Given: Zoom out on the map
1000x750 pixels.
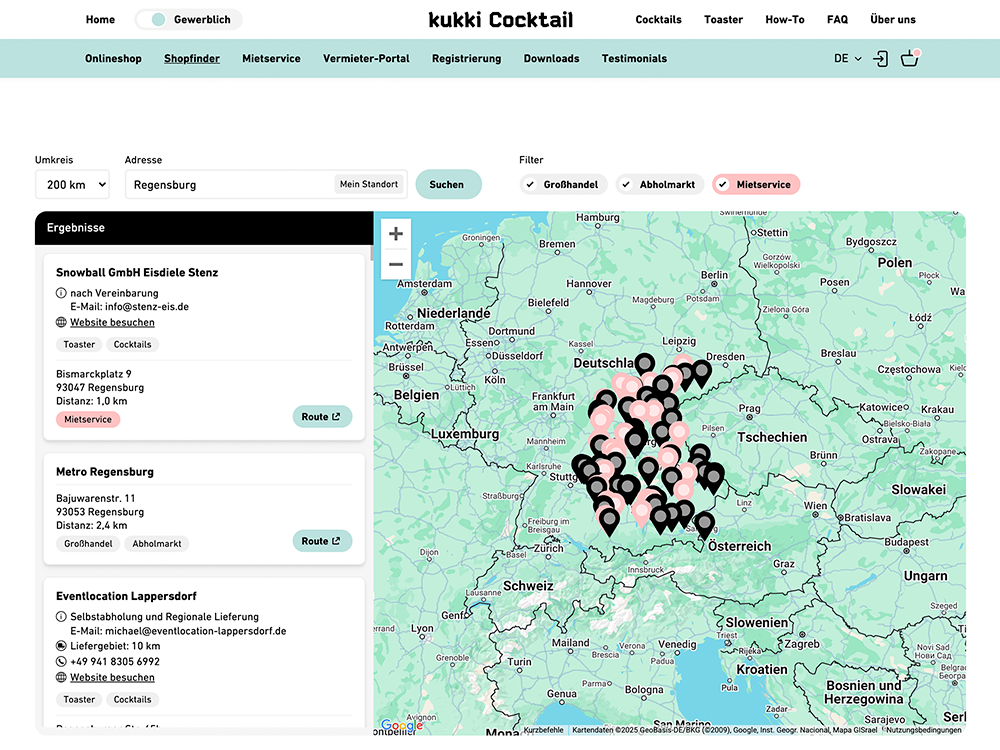Looking at the screenshot, I should [396, 265].
